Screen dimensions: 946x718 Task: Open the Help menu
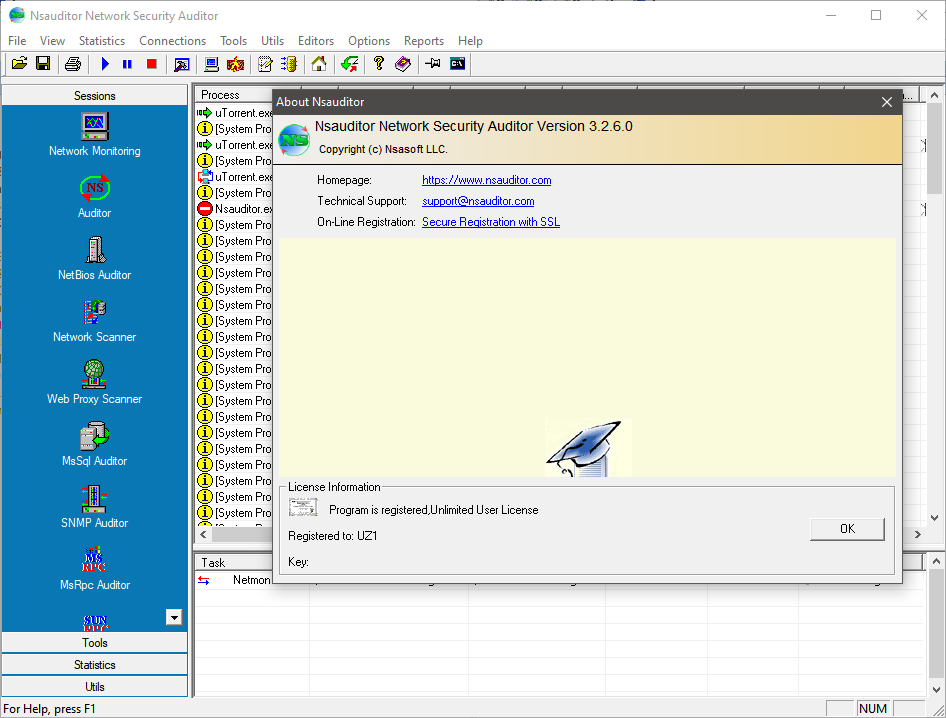[x=470, y=40]
